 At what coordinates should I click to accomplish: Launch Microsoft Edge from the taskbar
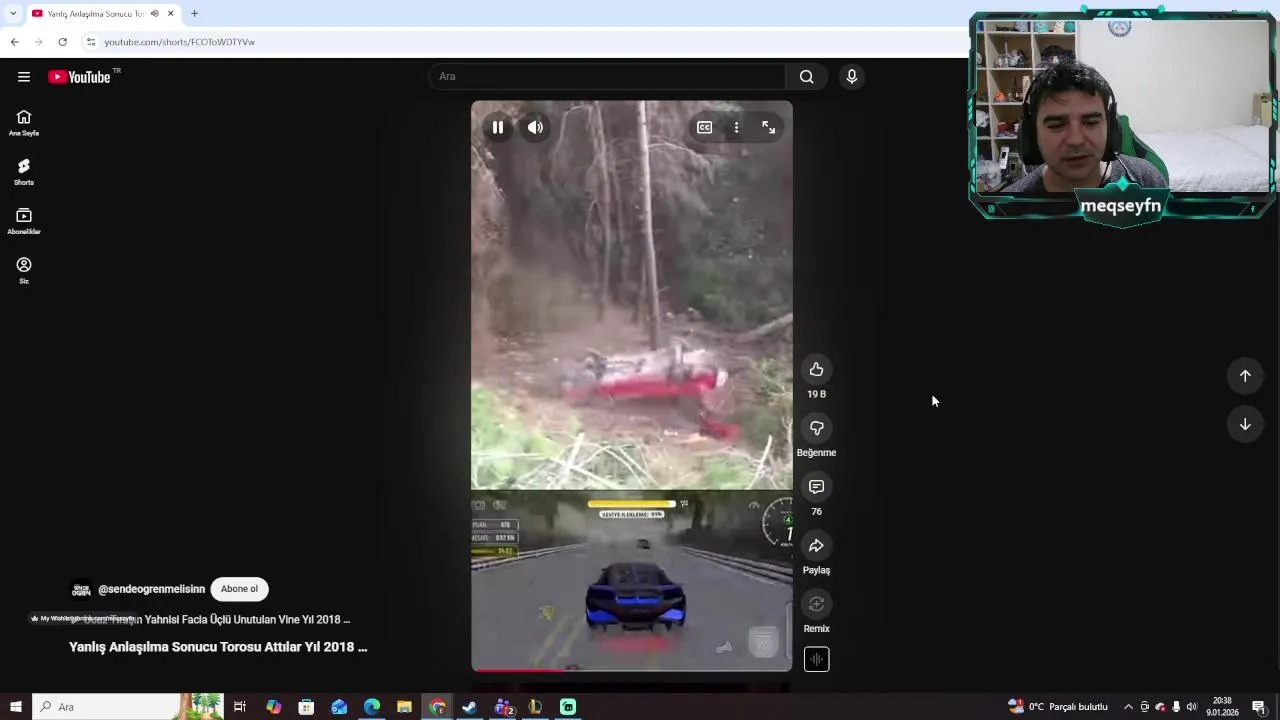click(x=372, y=707)
